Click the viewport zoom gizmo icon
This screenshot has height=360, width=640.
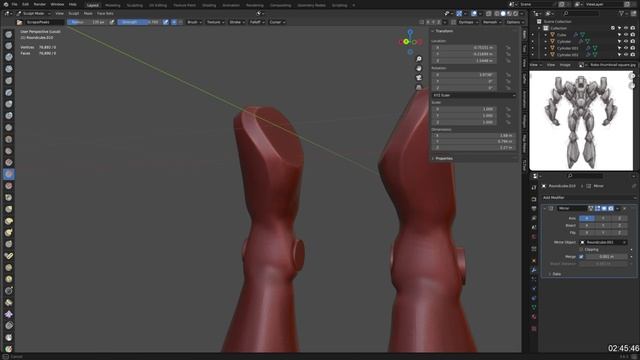pos(419,59)
